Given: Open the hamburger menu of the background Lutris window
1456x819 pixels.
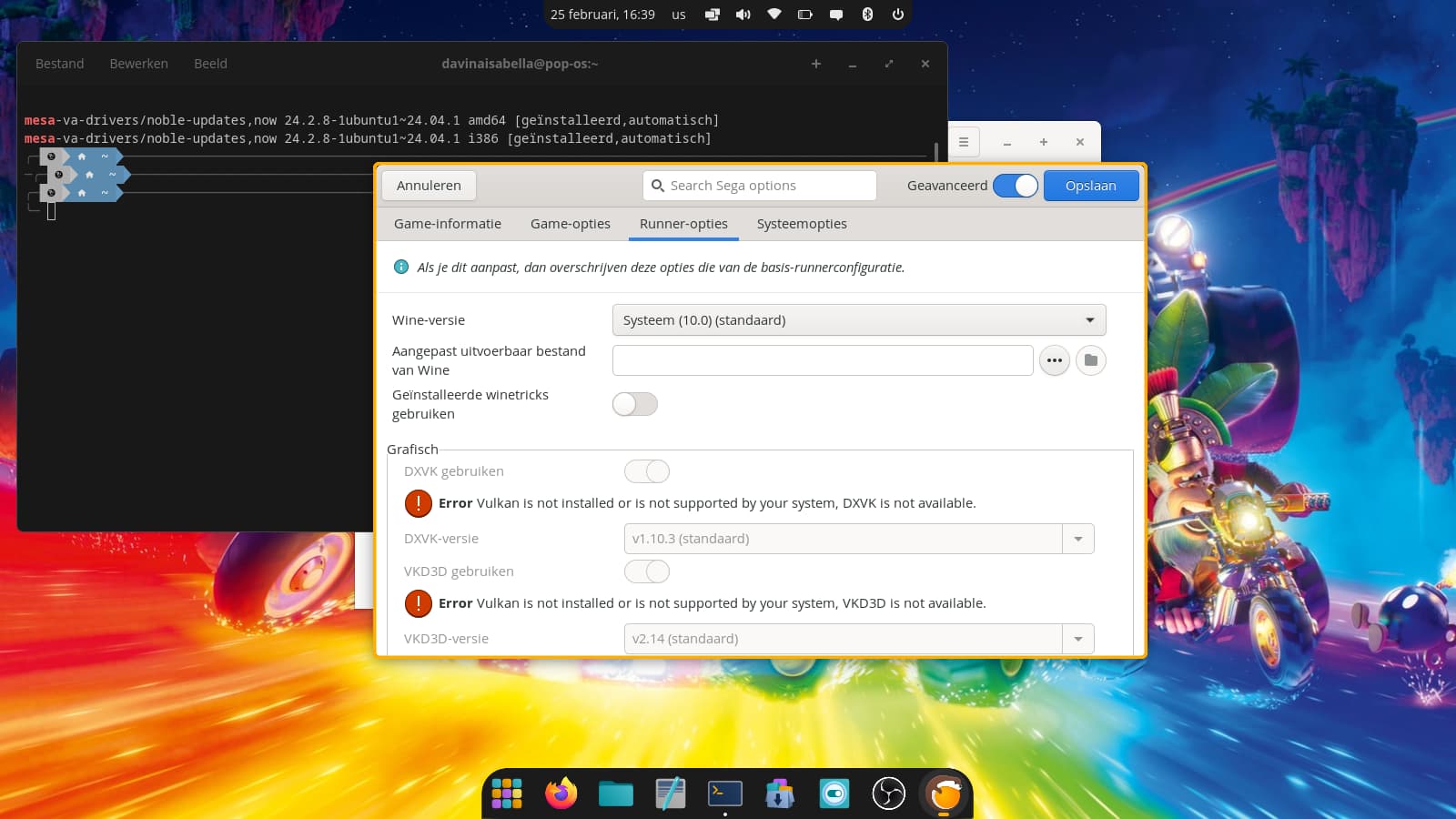Looking at the screenshot, I should coord(964,142).
